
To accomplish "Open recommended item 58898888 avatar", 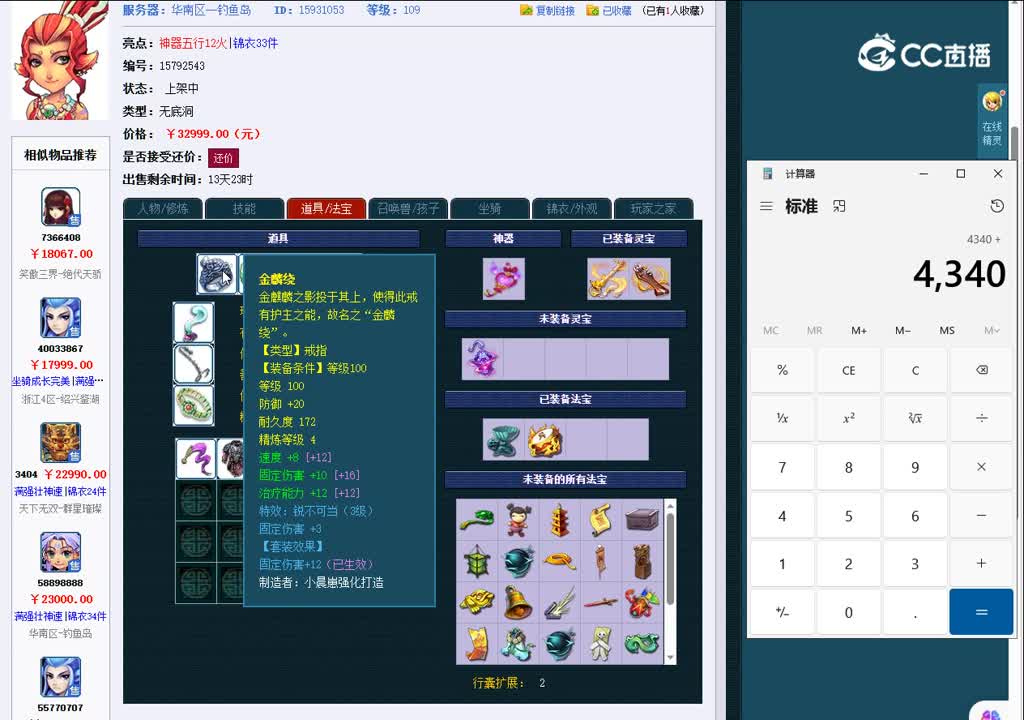I will tap(61, 552).
